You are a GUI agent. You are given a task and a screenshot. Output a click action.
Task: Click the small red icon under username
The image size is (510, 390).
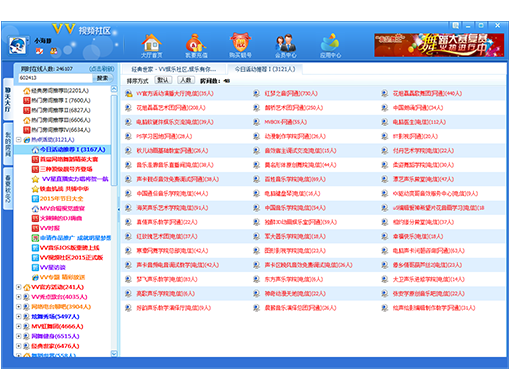click(x=39, y=51)
